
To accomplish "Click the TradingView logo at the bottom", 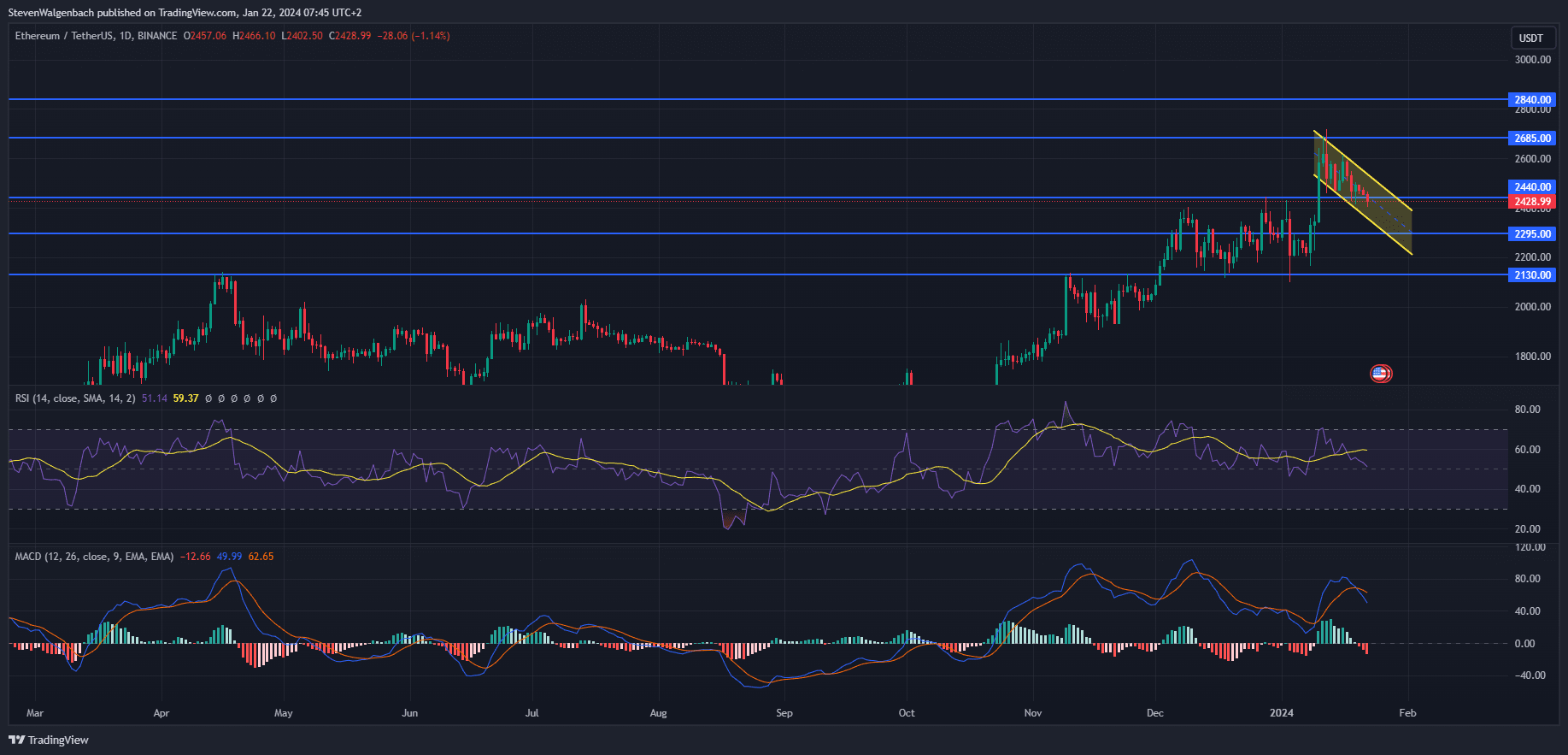I will tap(49, 740).
